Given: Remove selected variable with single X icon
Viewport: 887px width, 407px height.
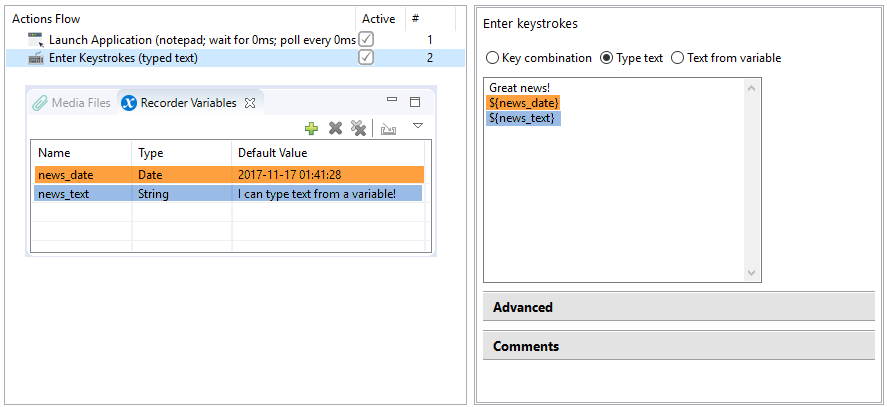Looking at the screenshot, I should pos(335,129).
